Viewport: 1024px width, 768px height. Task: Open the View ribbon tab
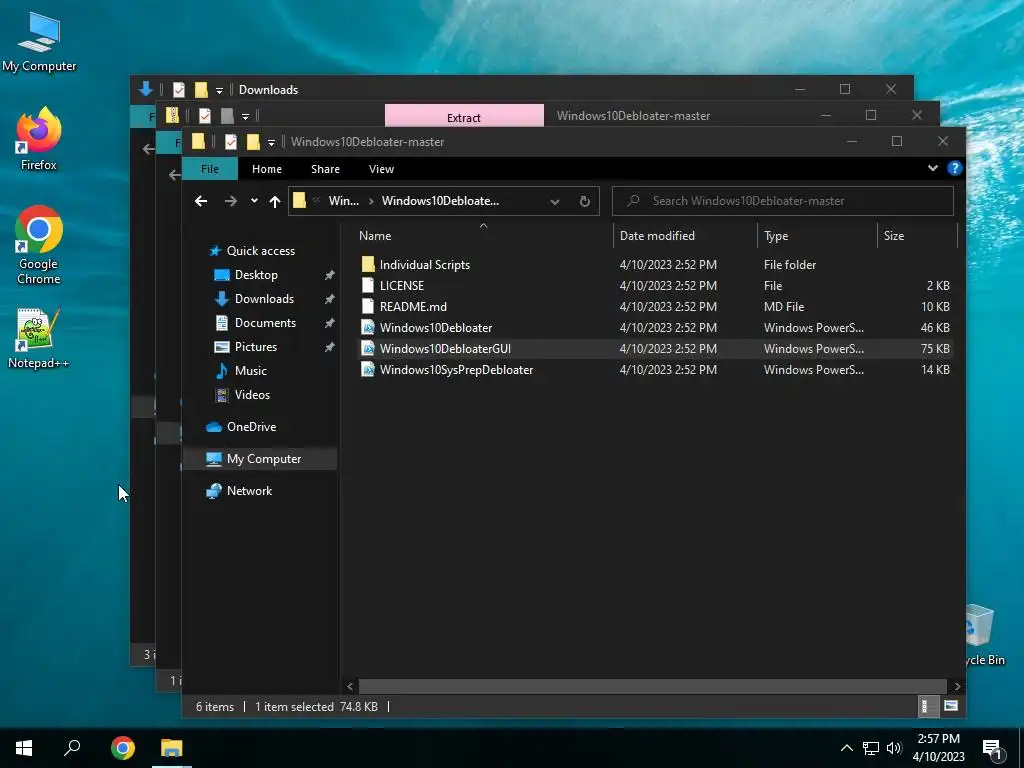coord(381,169)
